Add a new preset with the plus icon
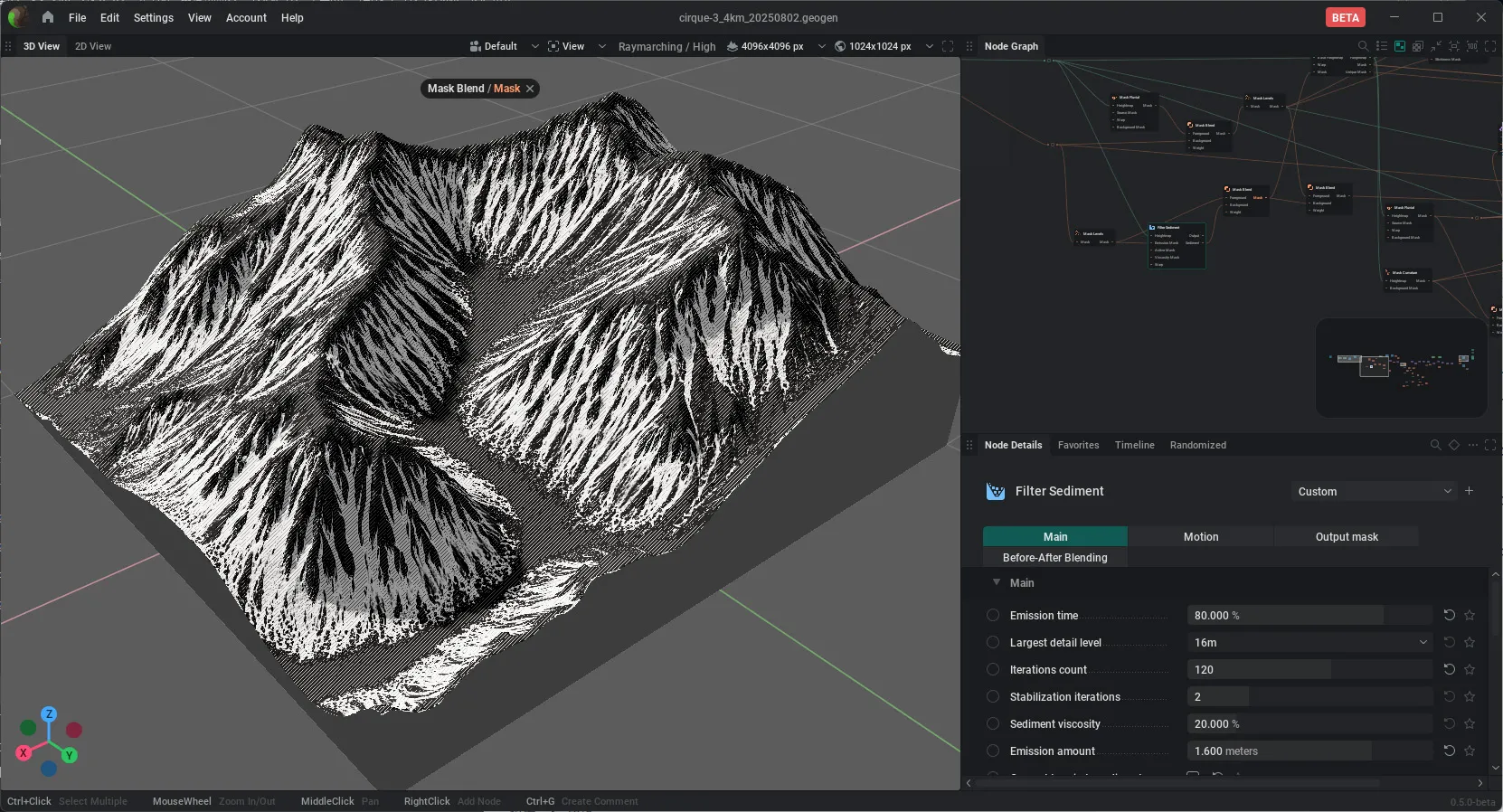Image resolution: width=1503 pixels, height=812 pixels. (1469, 491)
